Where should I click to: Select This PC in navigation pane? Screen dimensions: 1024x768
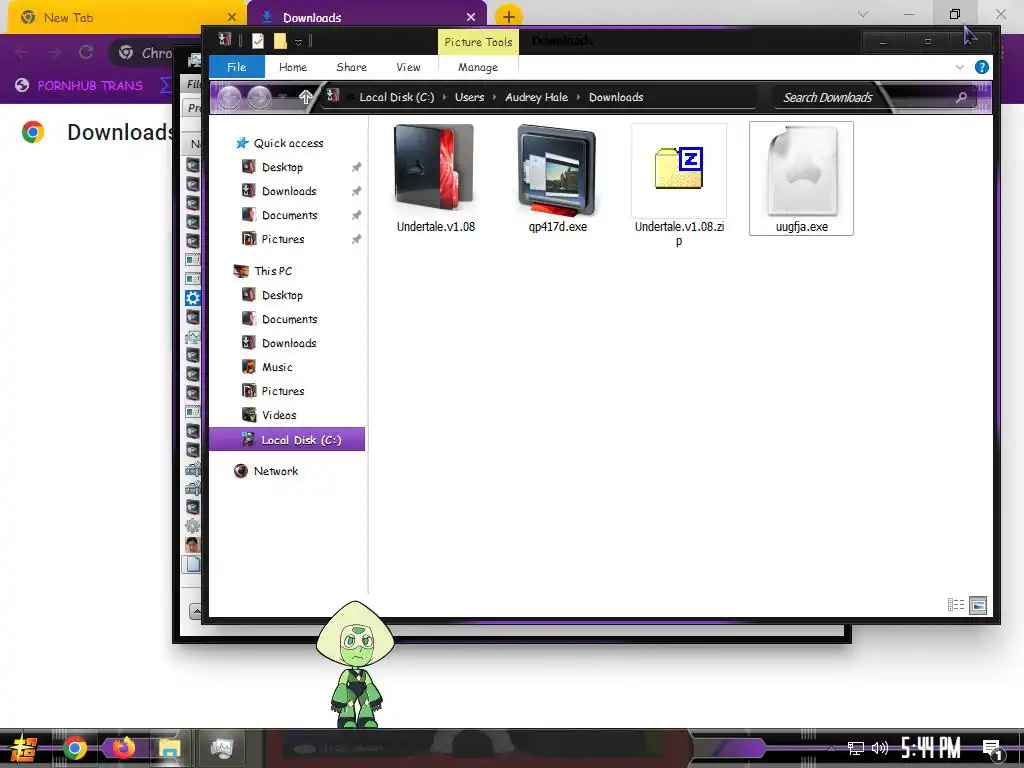click(x=263, y=271)
